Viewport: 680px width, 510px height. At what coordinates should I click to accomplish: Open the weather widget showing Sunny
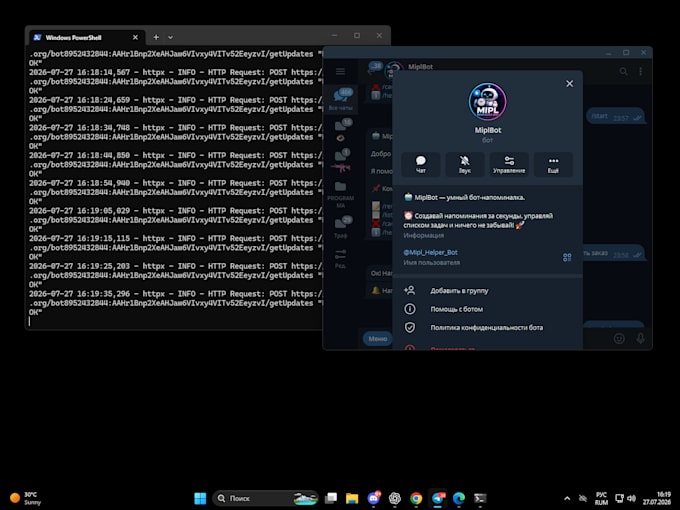(x=26, y=498)
